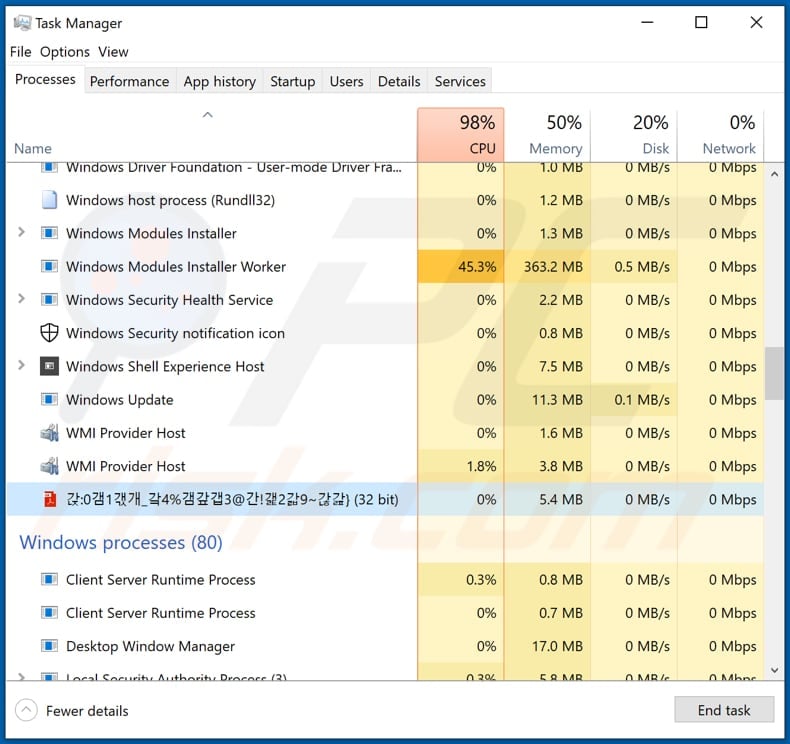Collapse view with Fewer details arrow
Viewport: 790px width, 744px height.
pos(26,710)
